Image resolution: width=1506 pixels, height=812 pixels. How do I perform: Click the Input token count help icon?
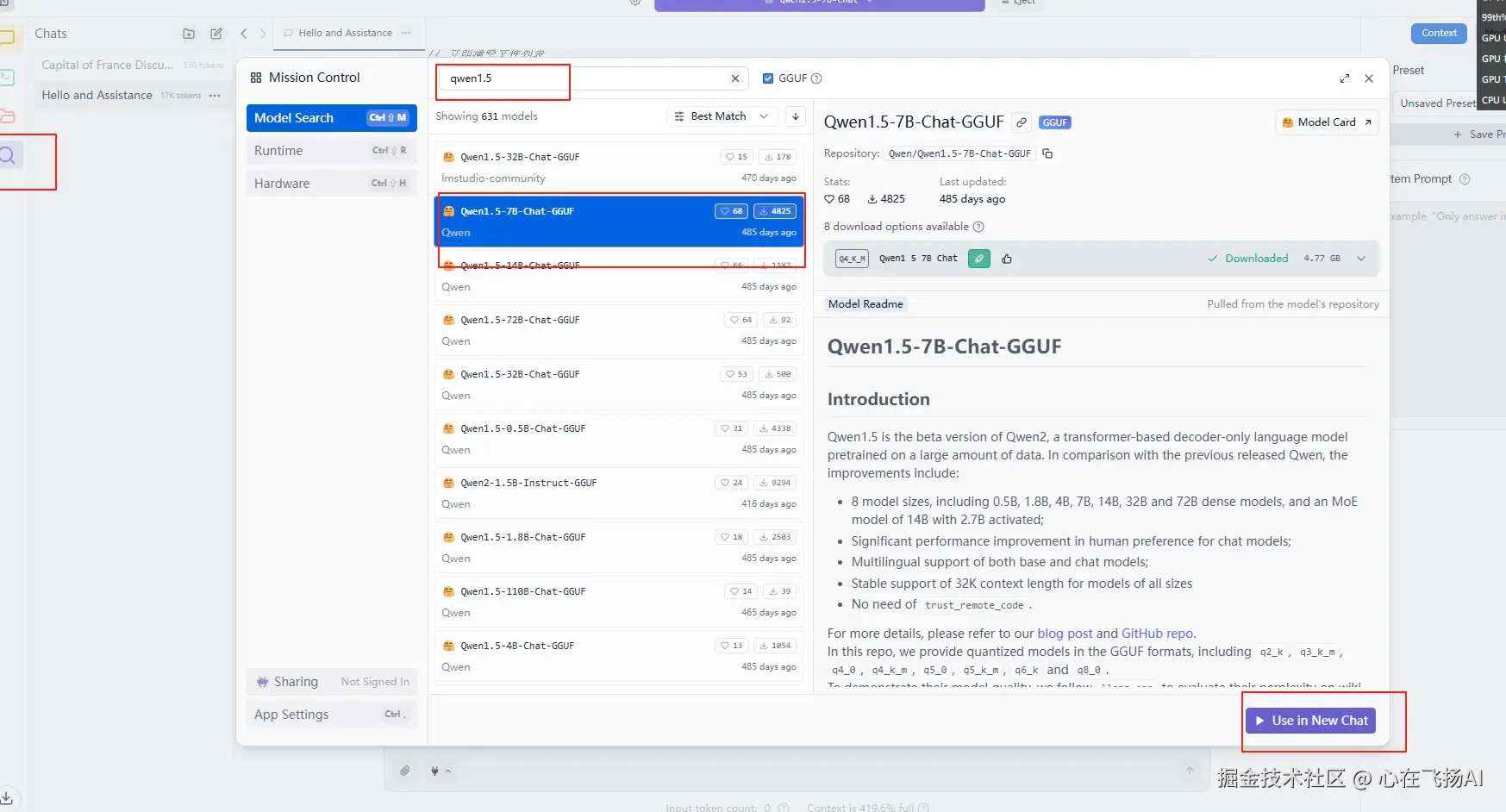click(784, 808)
